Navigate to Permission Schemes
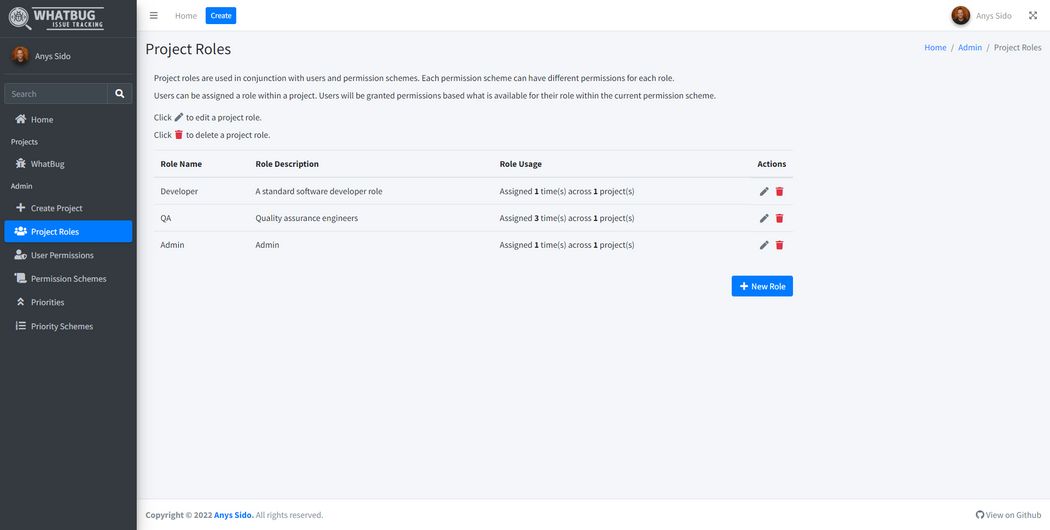Image resolution: width=1050 pixels, height=530 pixels. tap(68, 279)
